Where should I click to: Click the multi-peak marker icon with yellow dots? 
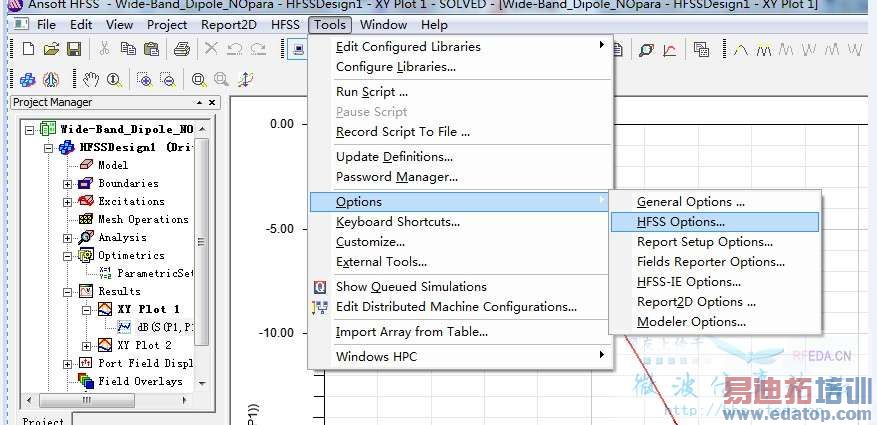pos(763,50)
